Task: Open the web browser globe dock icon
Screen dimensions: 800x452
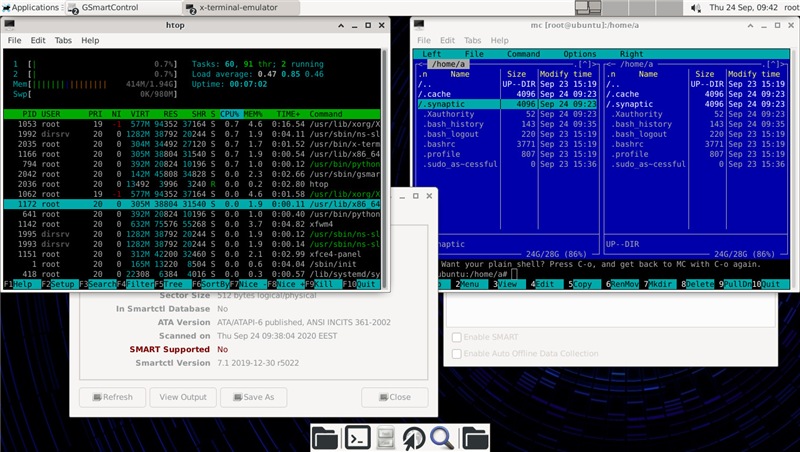Action: pos(414,437)
